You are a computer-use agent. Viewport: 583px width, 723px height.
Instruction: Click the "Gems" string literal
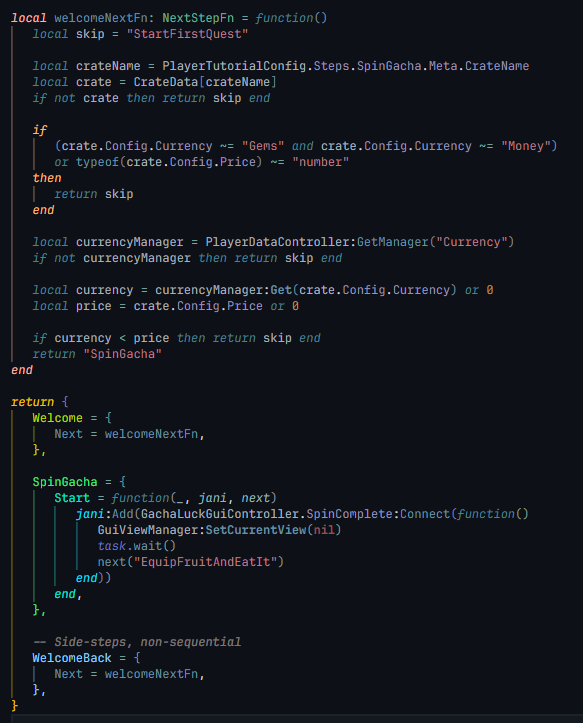click(x=263, y=146)
